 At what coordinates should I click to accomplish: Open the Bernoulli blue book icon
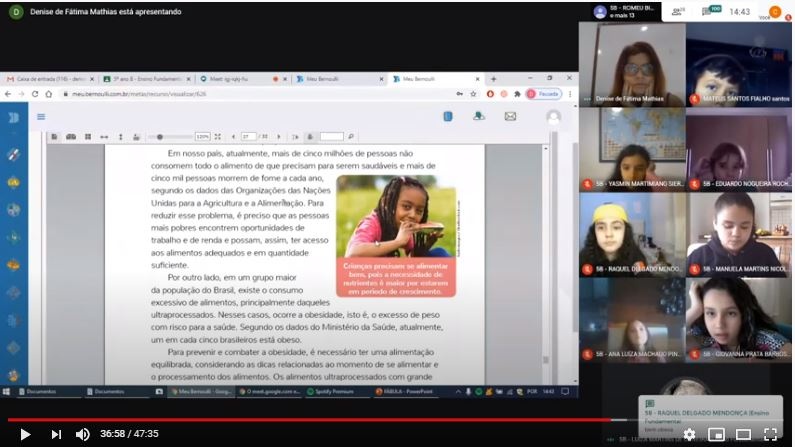448,117
